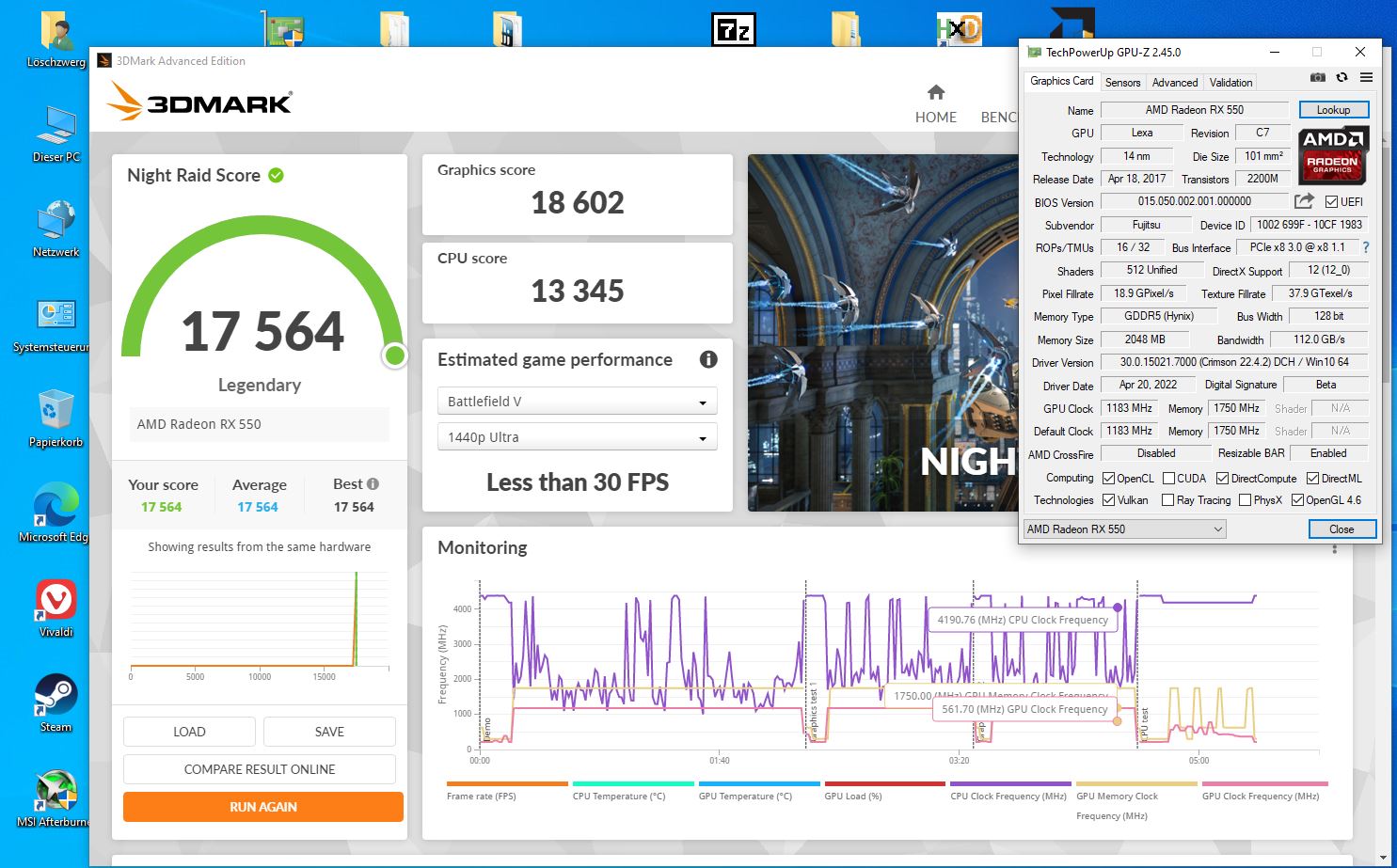This screenshot has width=1397, height=868.
Task: Click the info icon next to Best score
Action: click(373, 483)
